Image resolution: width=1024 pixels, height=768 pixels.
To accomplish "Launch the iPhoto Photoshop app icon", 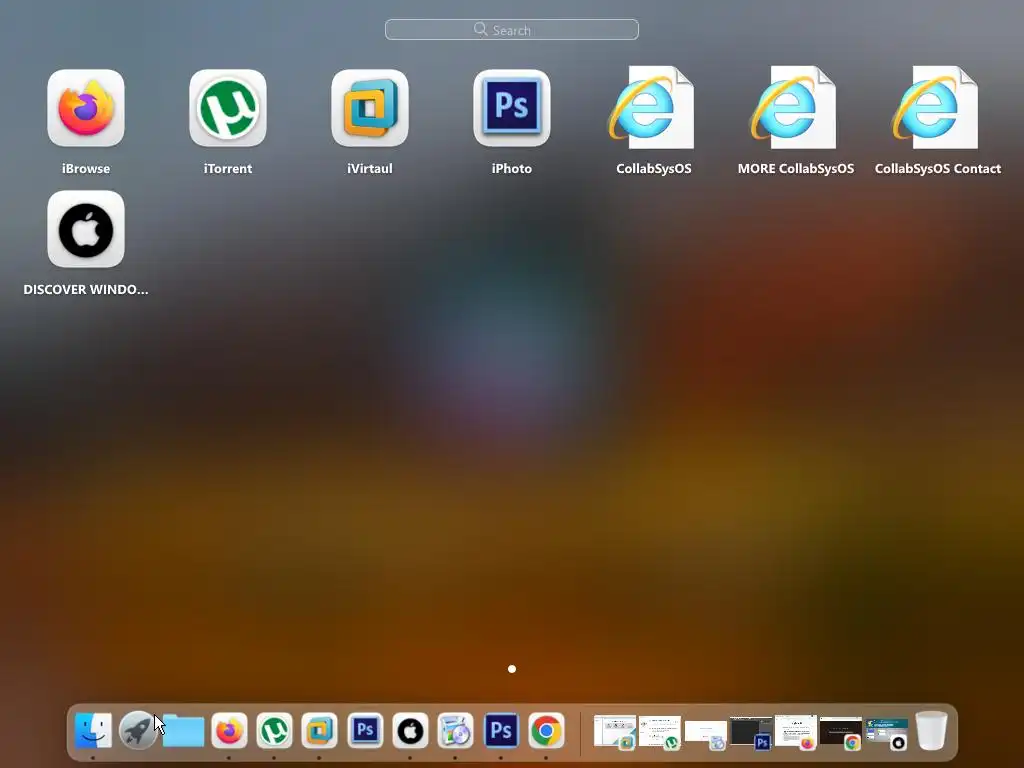I will point(511,108).
